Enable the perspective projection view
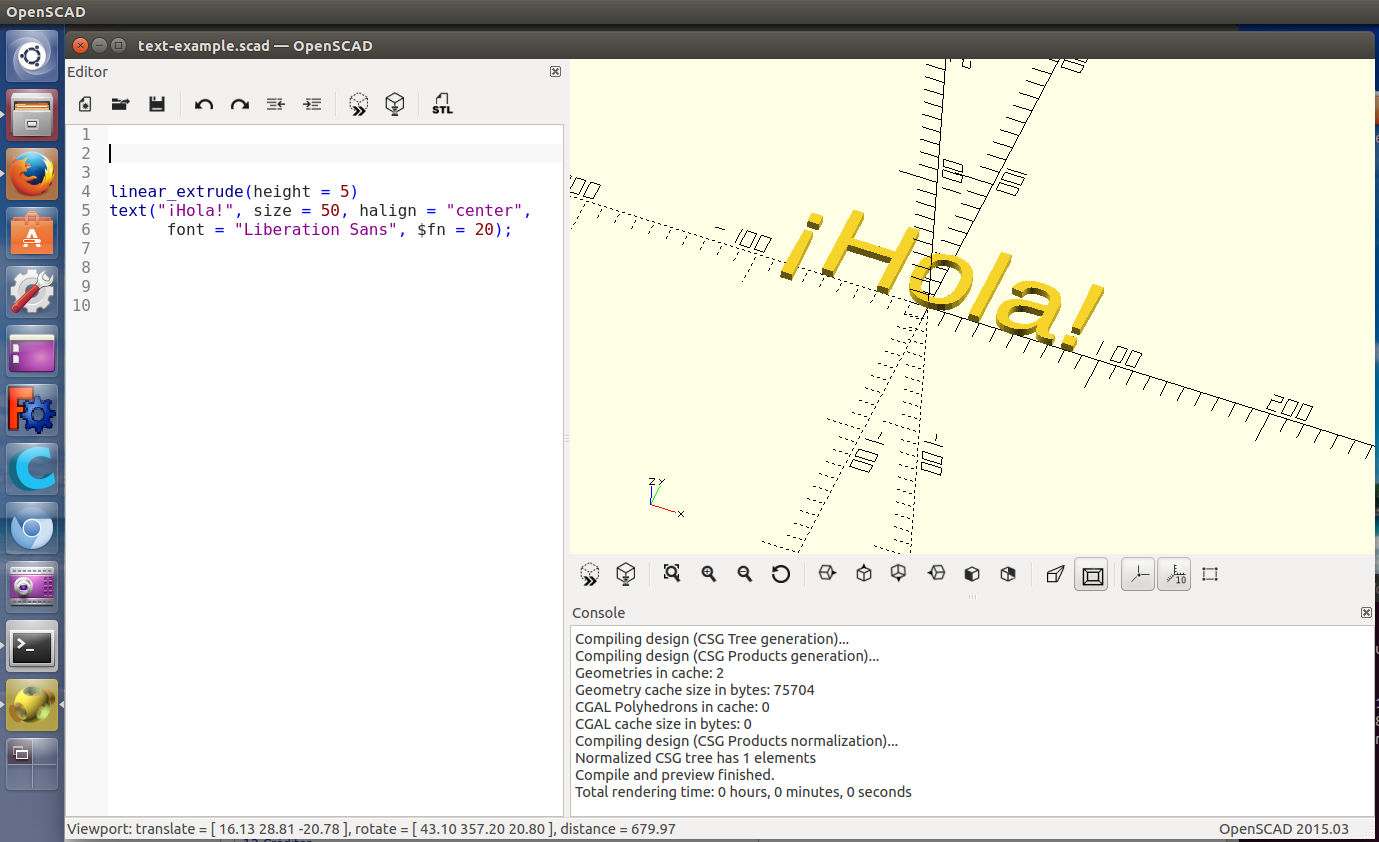The height and width of the screenshot is (842, 1379). pyautogui.click(x=1055, y=574)
